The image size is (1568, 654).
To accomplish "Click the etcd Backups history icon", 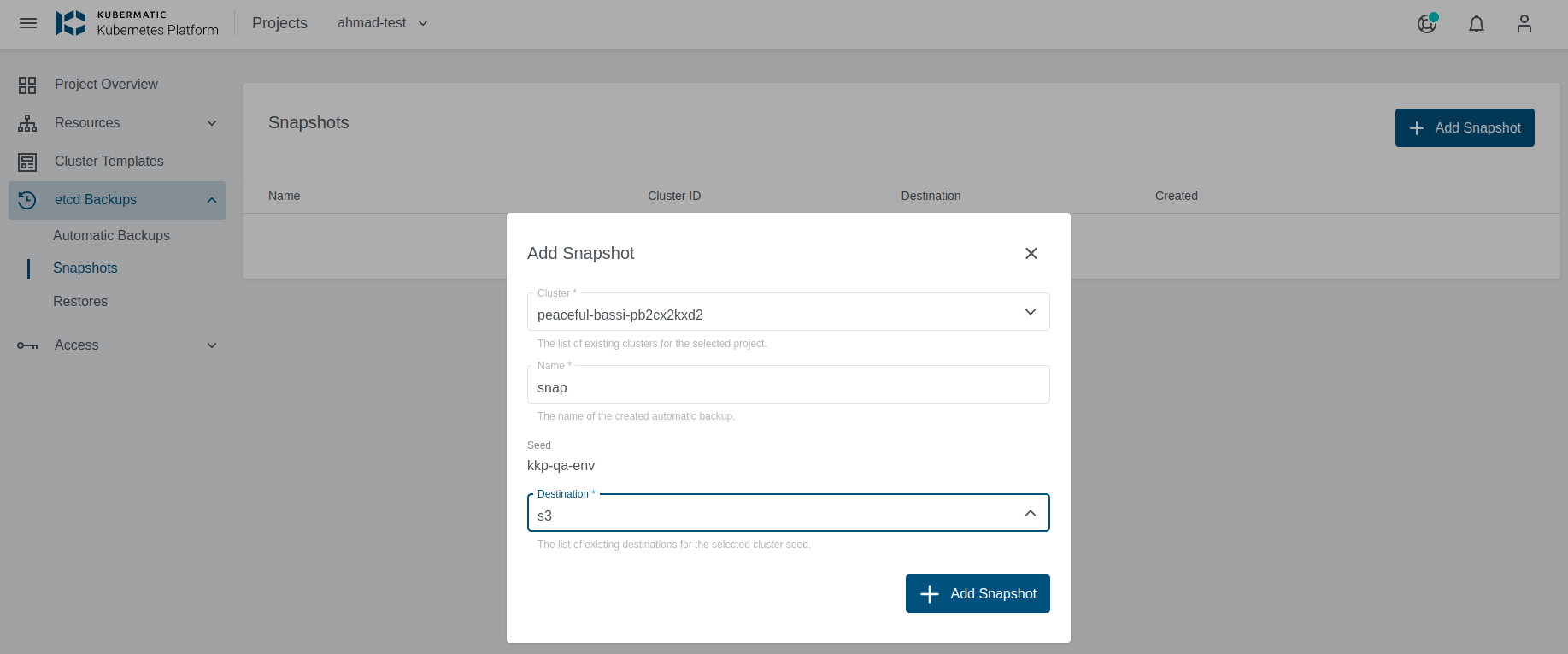I will point(27,200).
